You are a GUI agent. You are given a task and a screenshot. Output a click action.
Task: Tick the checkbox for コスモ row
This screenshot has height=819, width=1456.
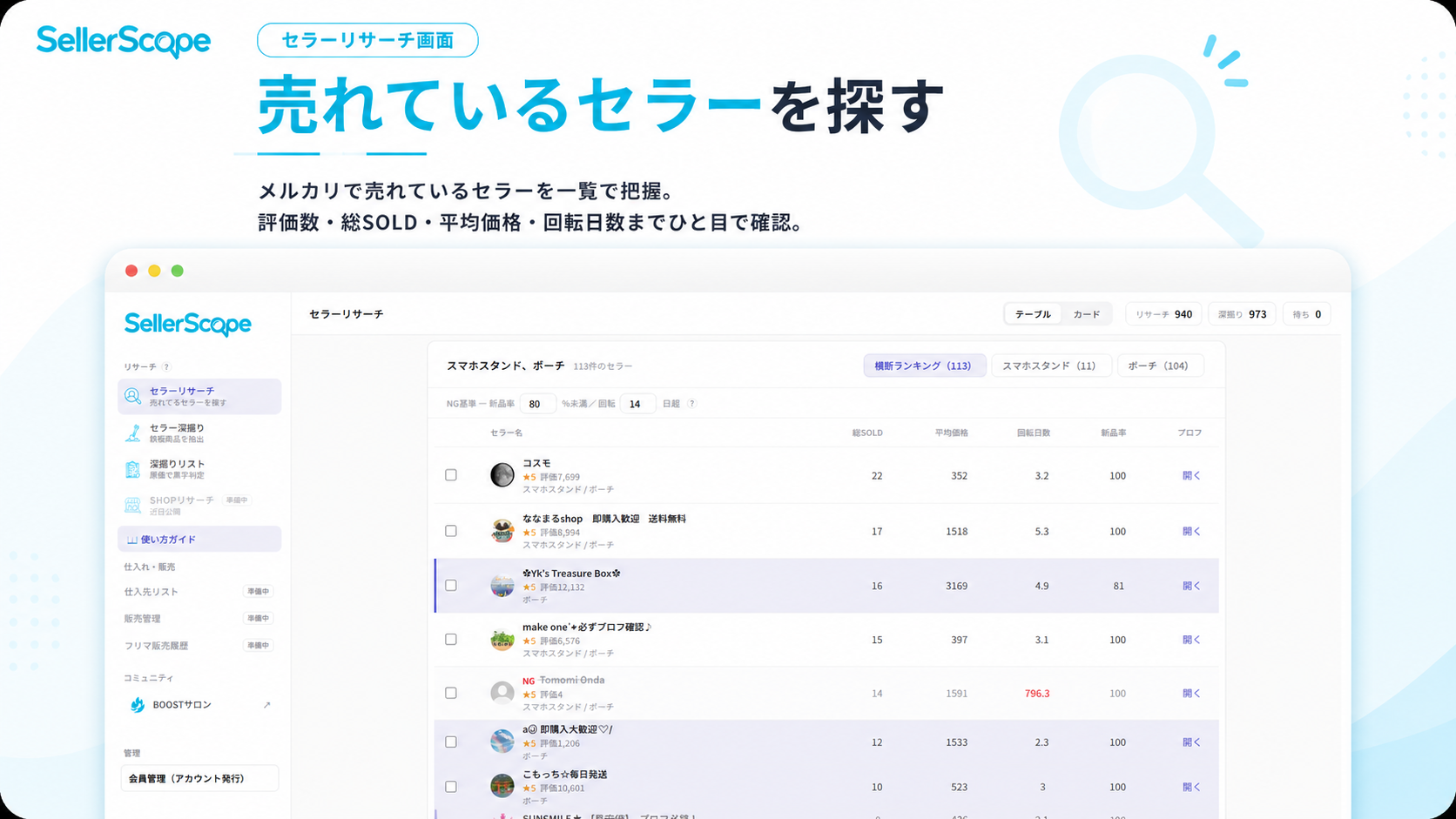click(451, 475)
